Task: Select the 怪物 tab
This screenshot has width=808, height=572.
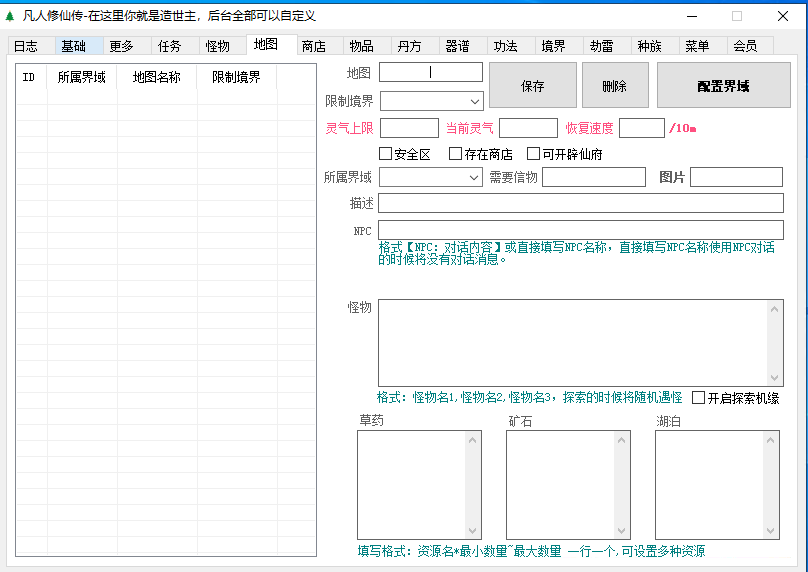Action: (223, 46)
